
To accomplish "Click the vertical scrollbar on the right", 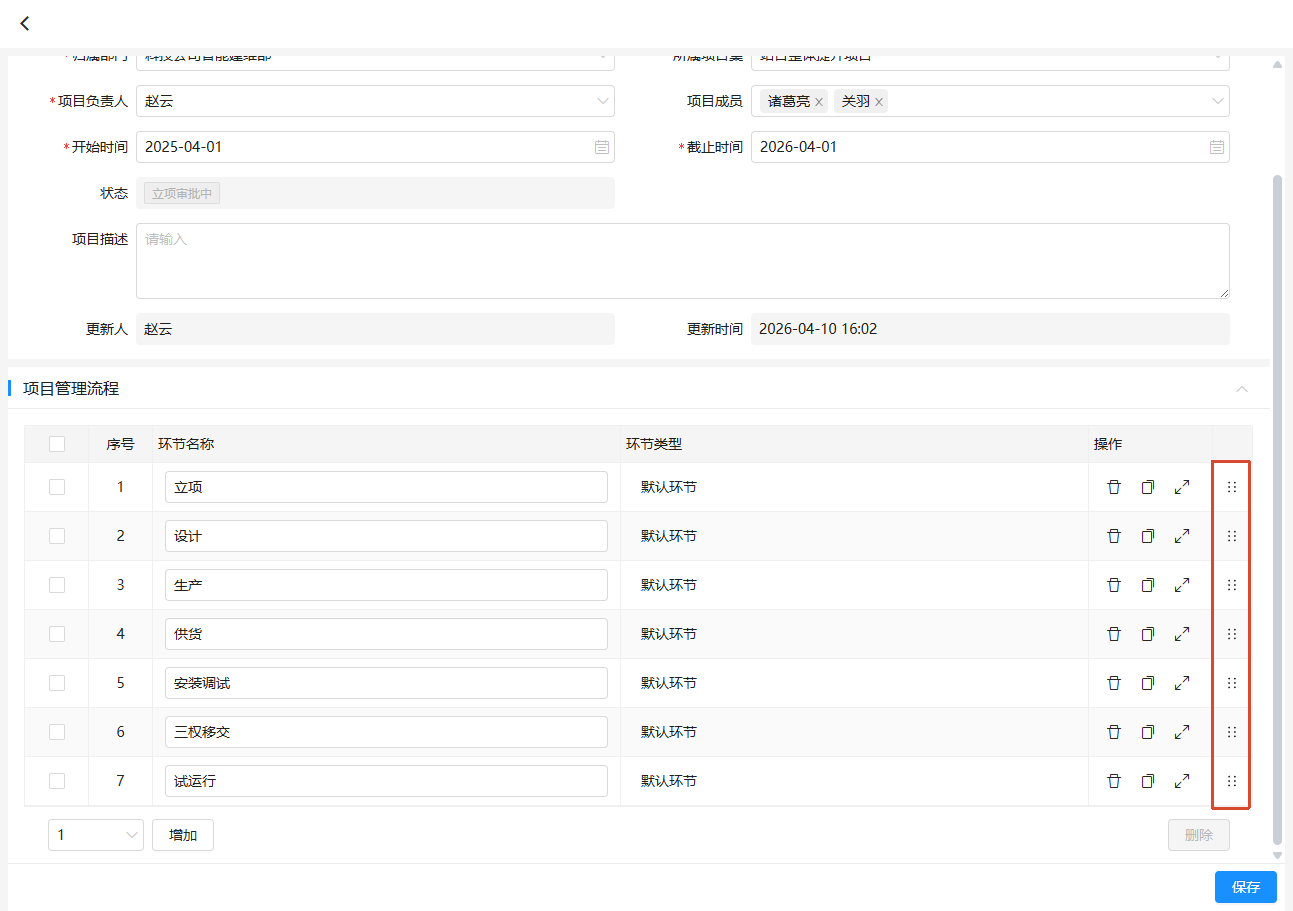I will pos(1277,508).
